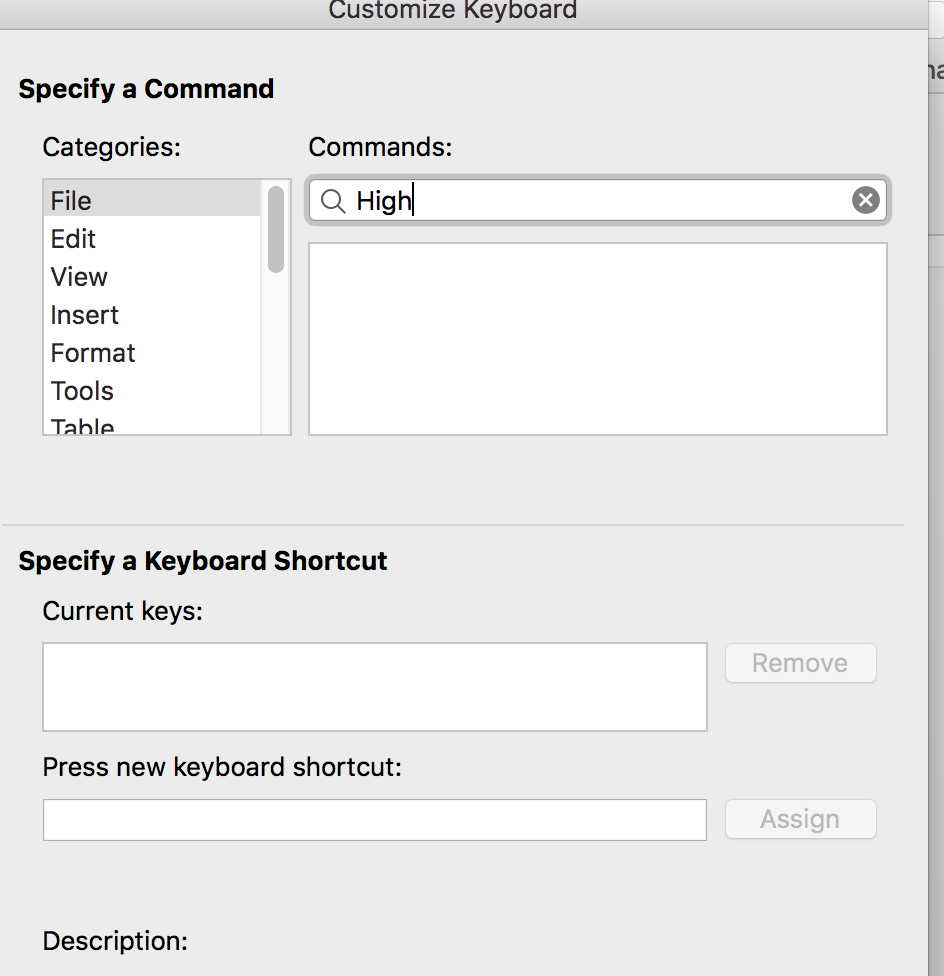Select the File category

click(71, 201)
